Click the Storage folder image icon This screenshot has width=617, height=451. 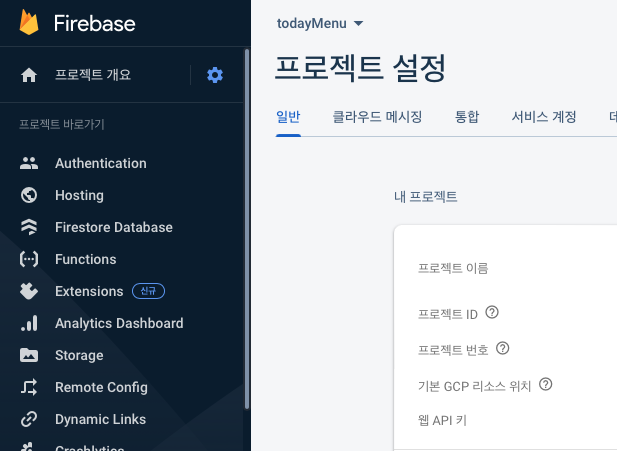point(29,355)
